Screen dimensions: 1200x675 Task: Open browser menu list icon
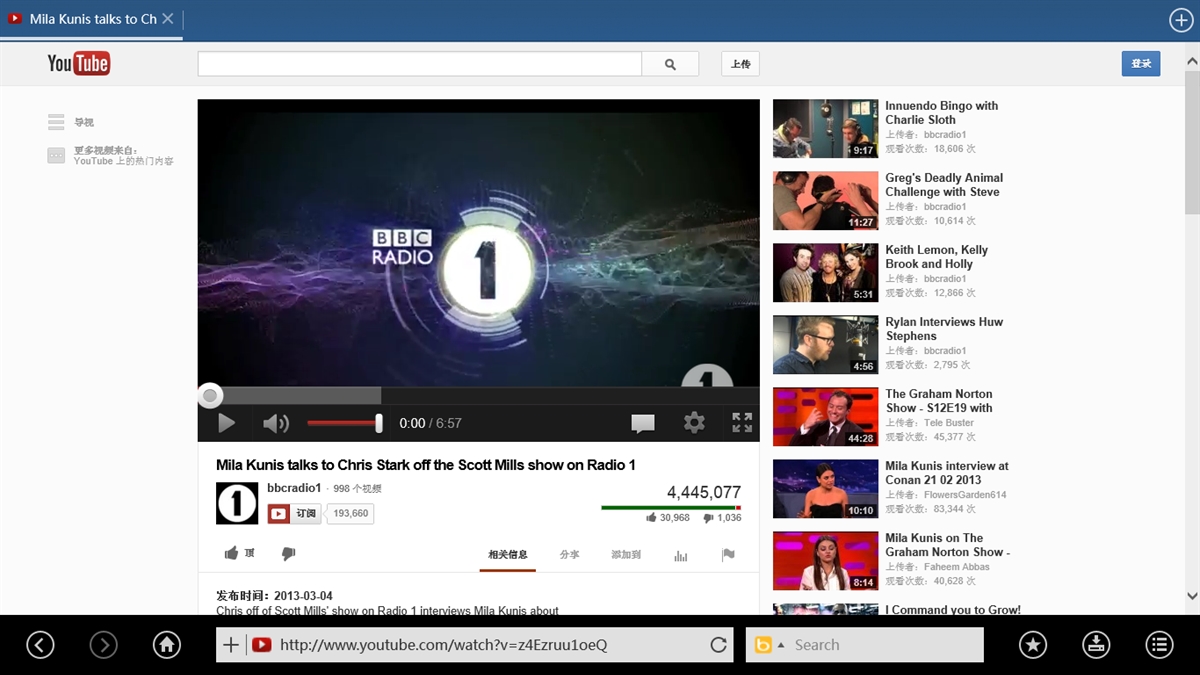[1159, 645]
